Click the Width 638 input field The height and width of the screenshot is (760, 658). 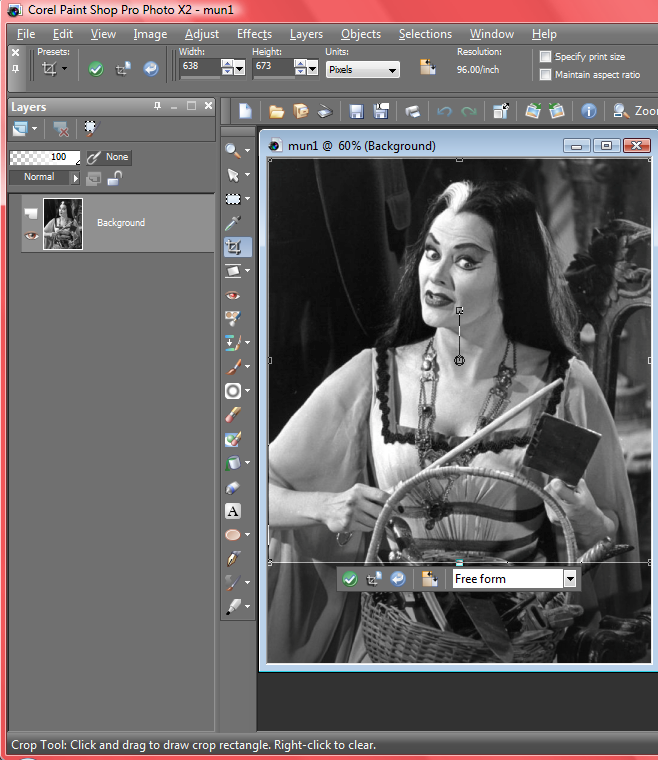[200, 66]
